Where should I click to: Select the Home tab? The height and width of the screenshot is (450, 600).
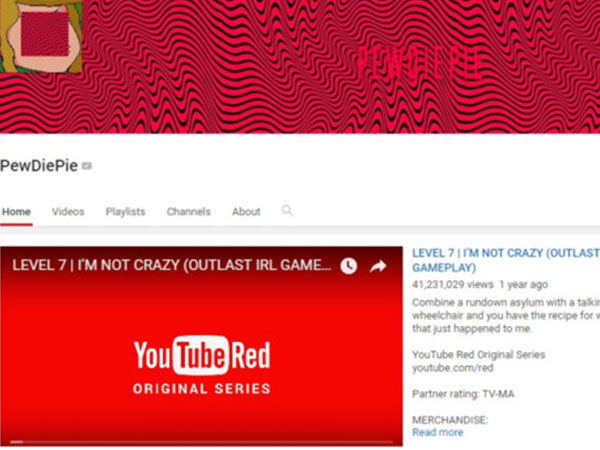pos(17,212)
